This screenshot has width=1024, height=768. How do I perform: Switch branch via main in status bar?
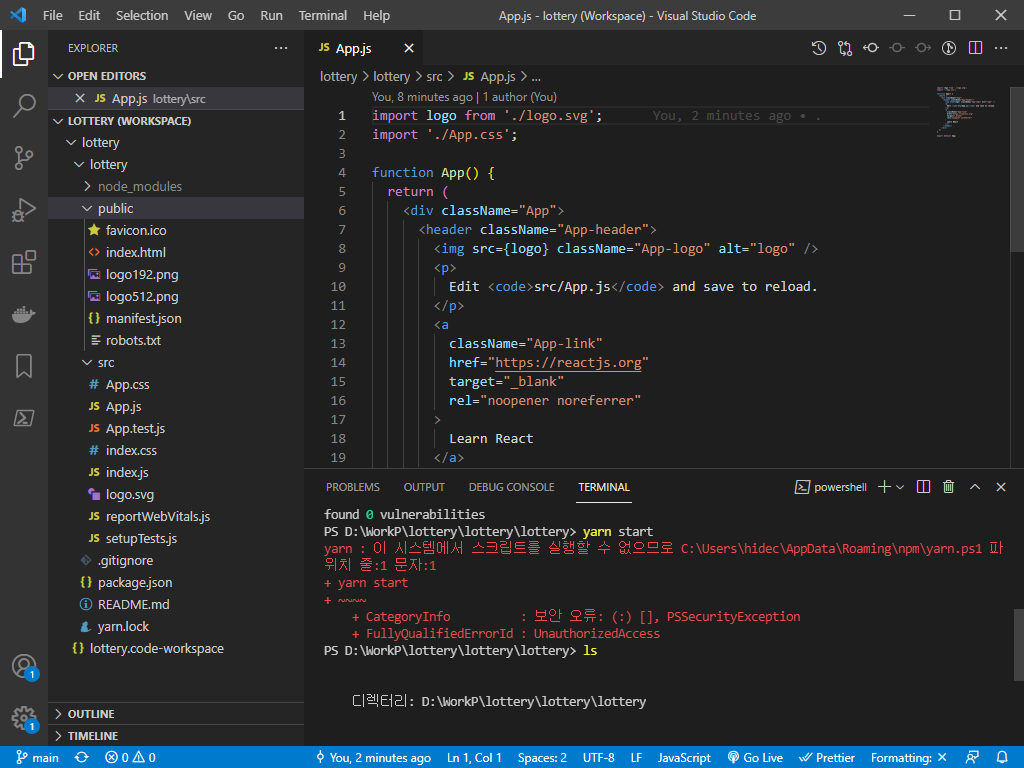tap(37, 757)
